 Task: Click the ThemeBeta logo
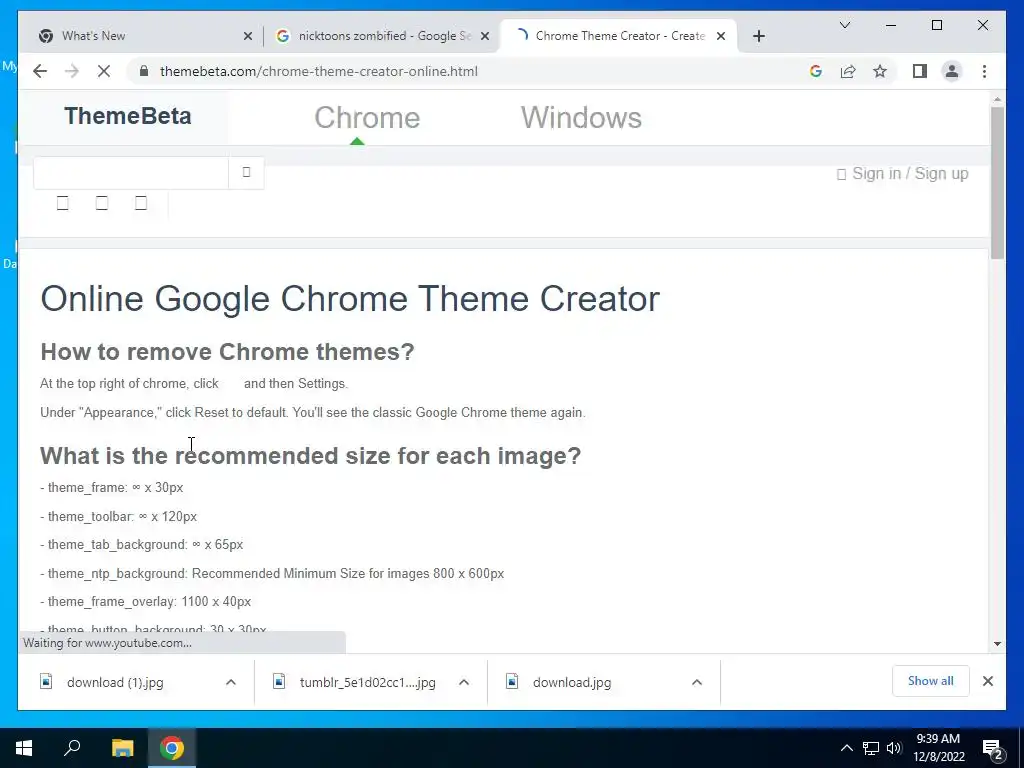[x=128, y=116]
